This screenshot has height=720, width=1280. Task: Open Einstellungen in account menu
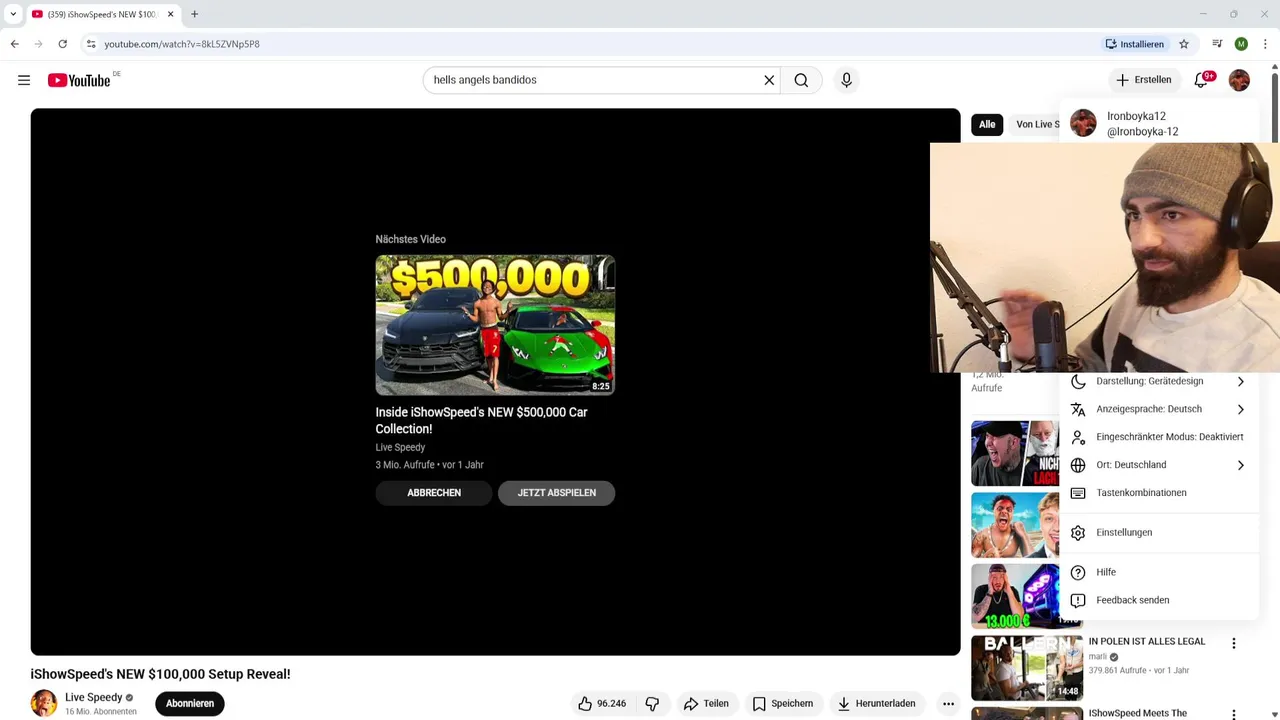[x=1158, y=533]
